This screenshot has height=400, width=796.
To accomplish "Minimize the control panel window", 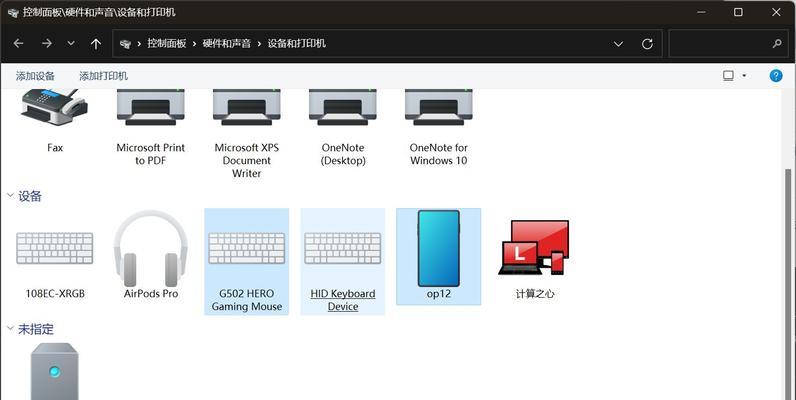I will 702,12.
